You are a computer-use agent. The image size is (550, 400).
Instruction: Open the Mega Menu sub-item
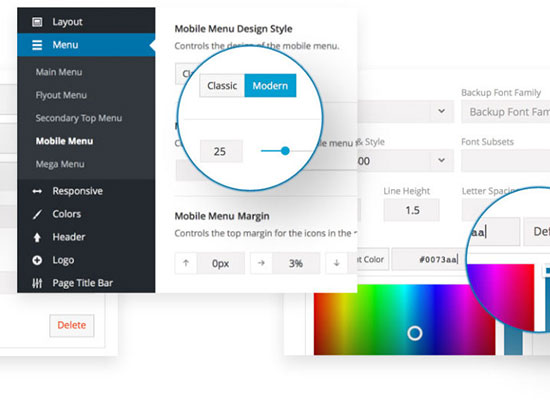(60, 164)
